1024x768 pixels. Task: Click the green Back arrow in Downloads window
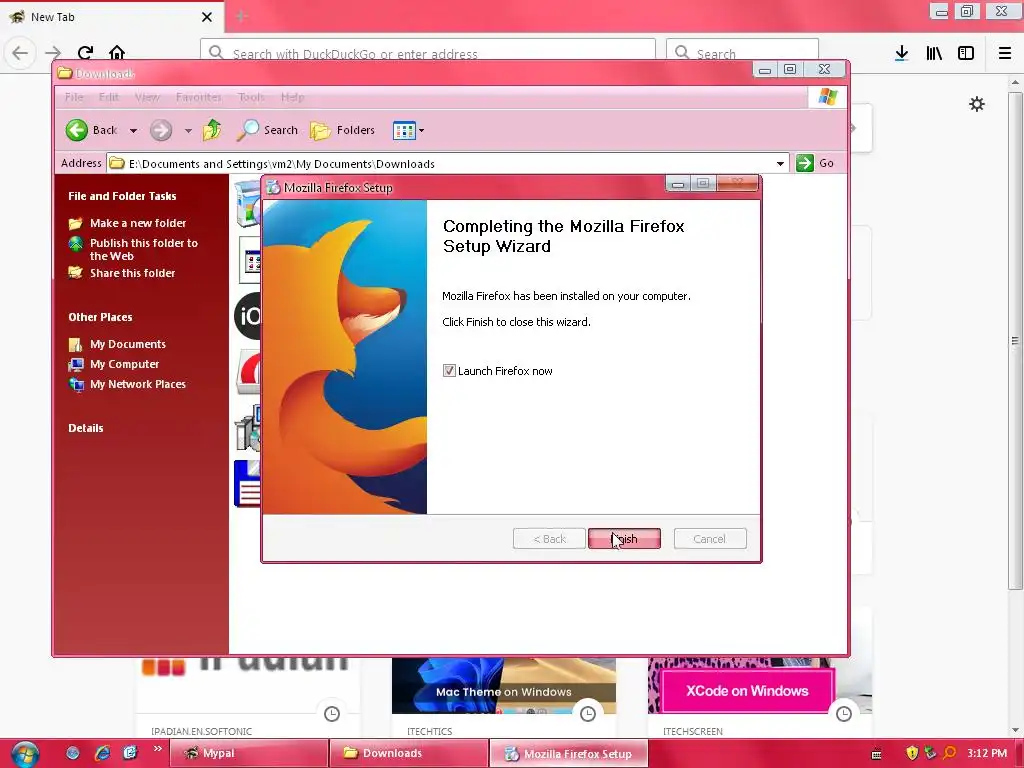[76, 130]
